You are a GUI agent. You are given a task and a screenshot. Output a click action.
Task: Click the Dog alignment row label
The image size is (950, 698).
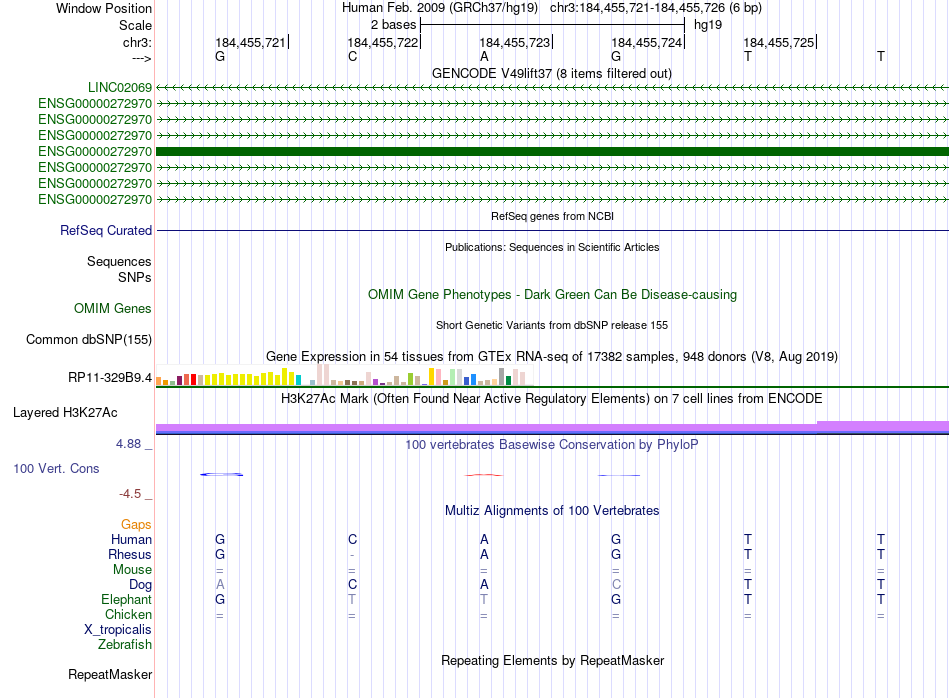coord(141,585)
